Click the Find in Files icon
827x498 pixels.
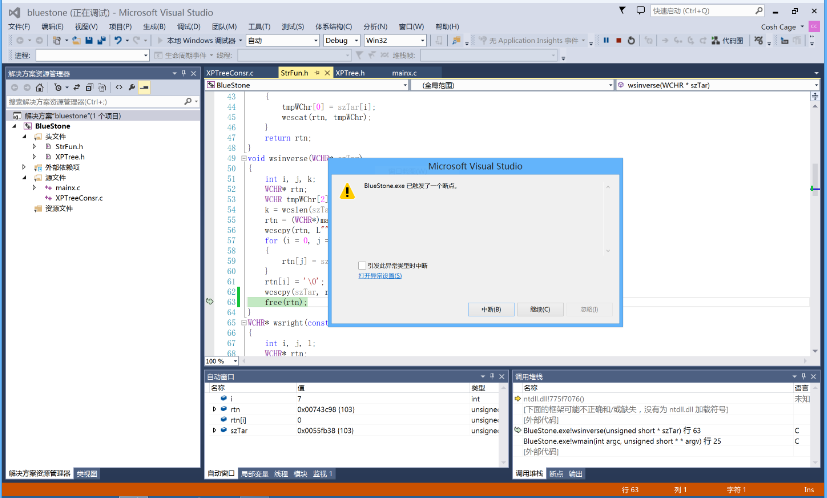pyautogui.click(x=456, y=40)
